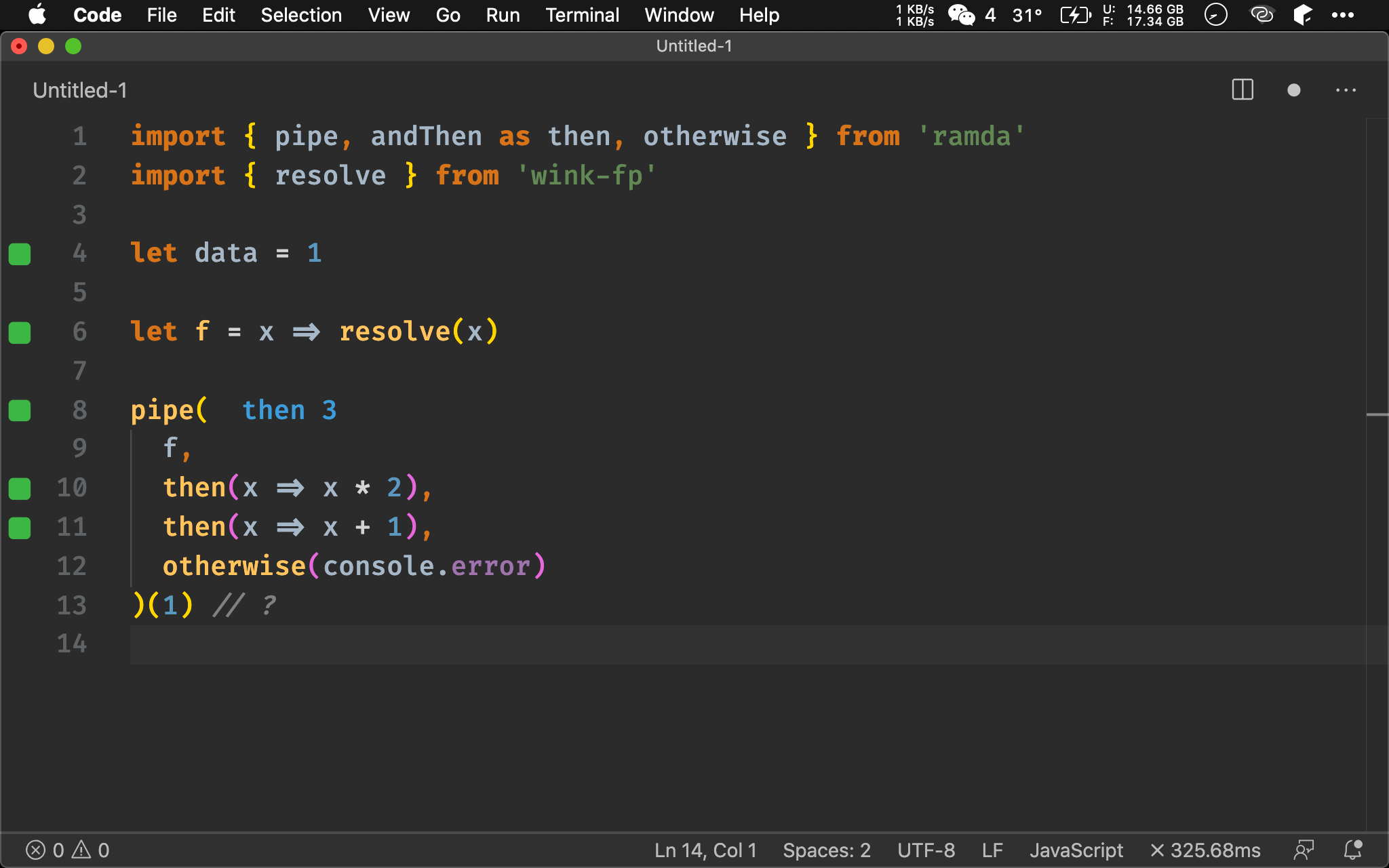Viewport: 1389px width, 868px height.
Task: Select the Untitled-1 editor tab
Action: [x=80, y=90]
